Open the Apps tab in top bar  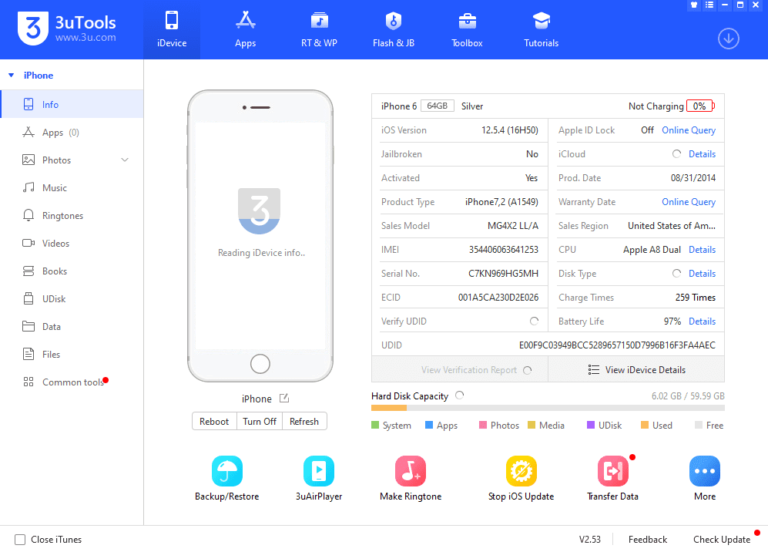(245, 29)
